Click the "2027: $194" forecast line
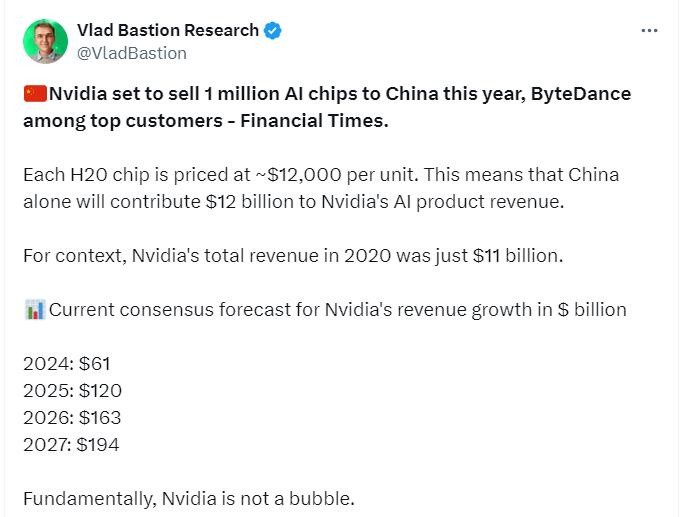The width and height of the screenshot is (682, 517). (72, 444)
